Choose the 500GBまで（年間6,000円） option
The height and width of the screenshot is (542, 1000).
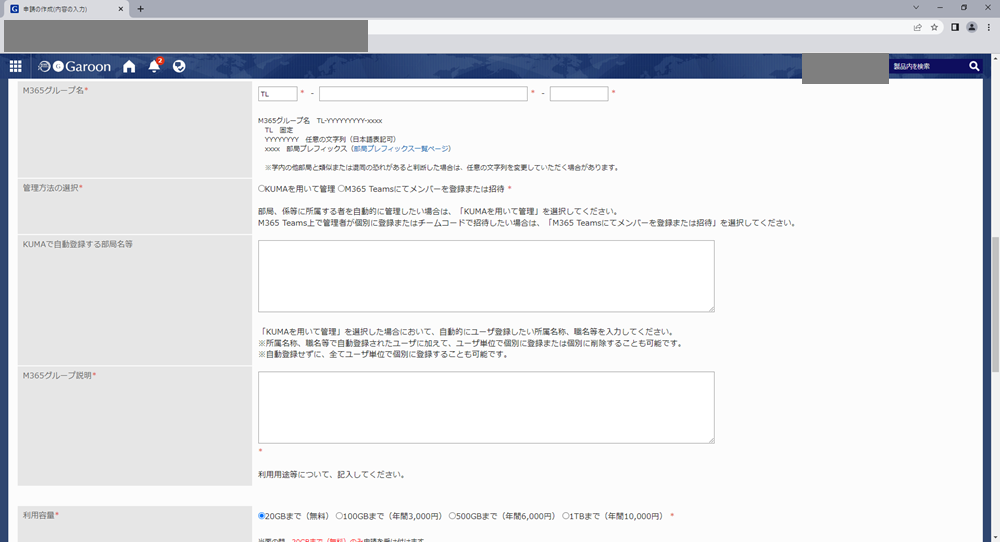[452, 516]
